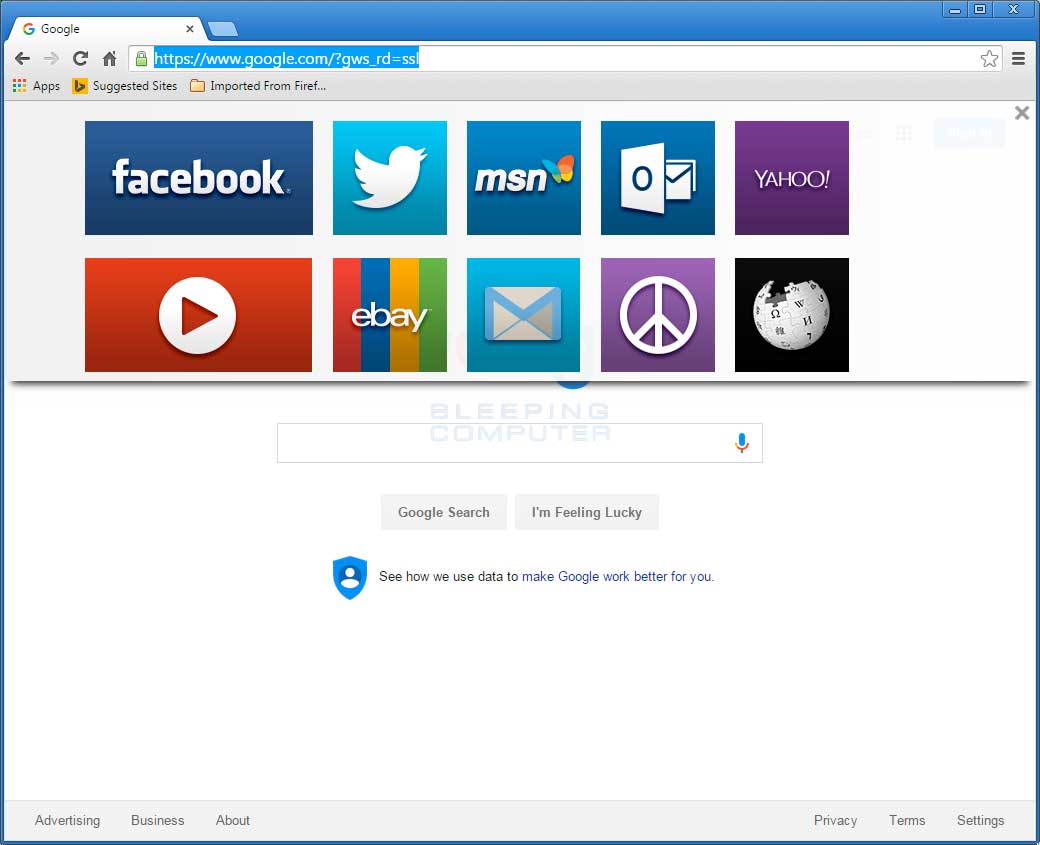
Task: Click the I'm Feeling Lucky button
Action: tap(587, 512)
